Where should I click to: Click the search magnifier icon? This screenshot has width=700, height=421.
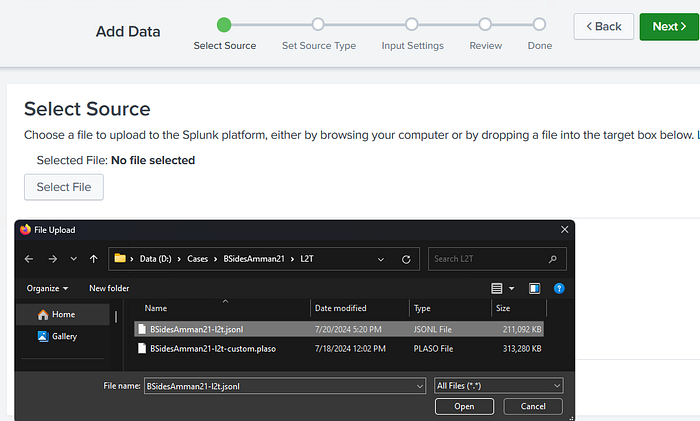553,259
